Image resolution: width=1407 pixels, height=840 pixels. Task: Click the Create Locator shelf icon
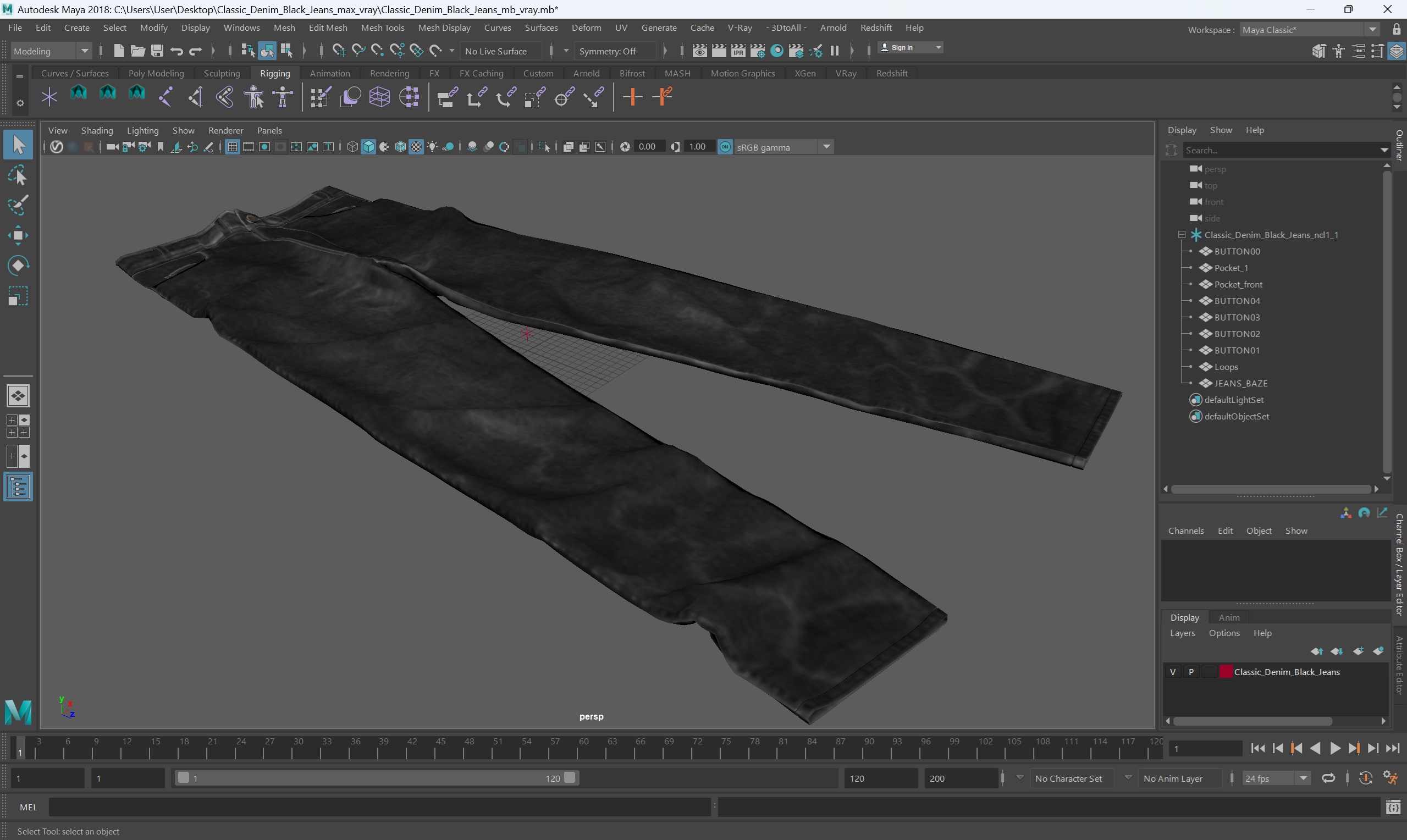click(49, 97)
